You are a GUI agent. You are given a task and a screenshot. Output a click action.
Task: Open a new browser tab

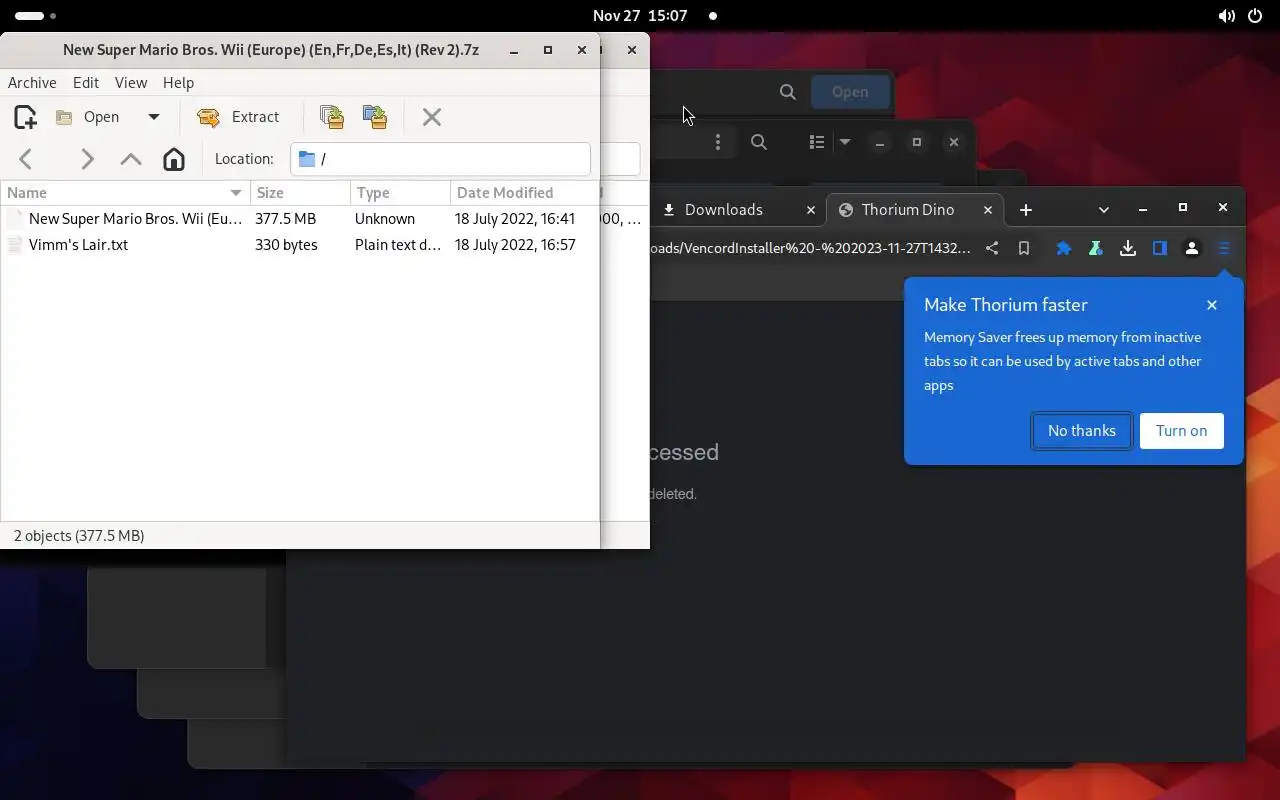tap(1026, 210)
